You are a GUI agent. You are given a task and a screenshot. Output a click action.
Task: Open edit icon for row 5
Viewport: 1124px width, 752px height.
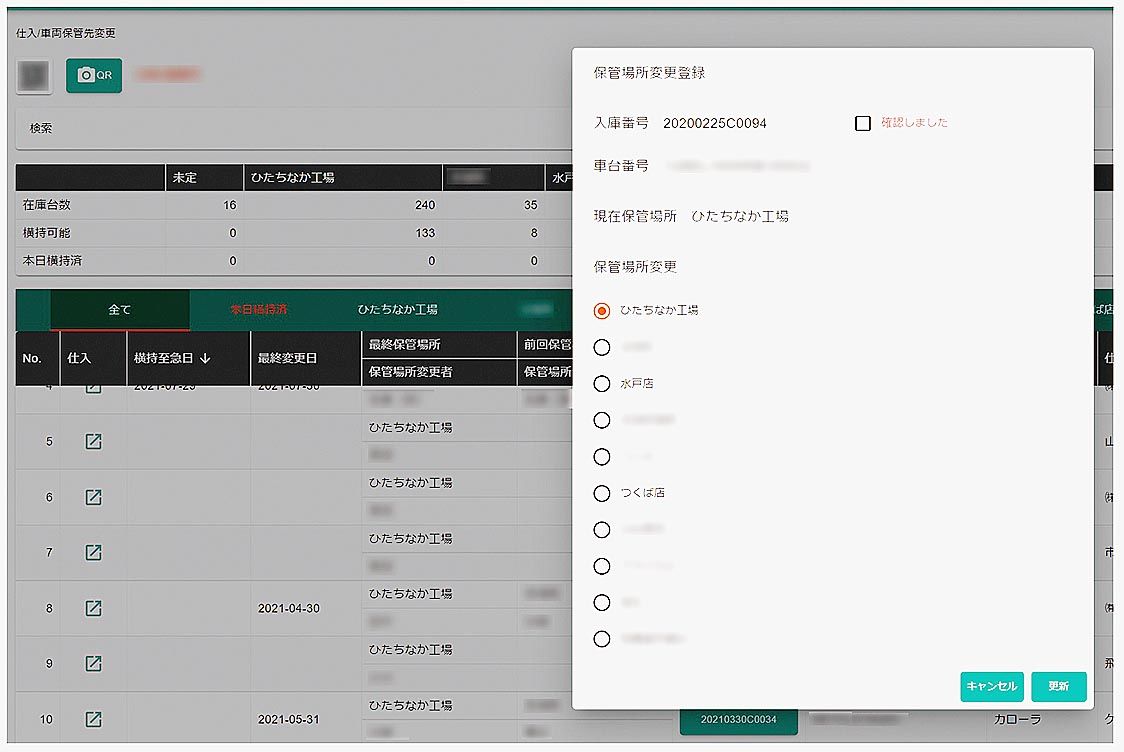point(93,441)
